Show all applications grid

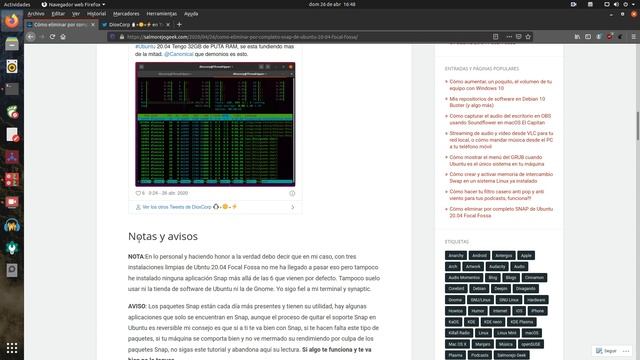pos(12,348)
